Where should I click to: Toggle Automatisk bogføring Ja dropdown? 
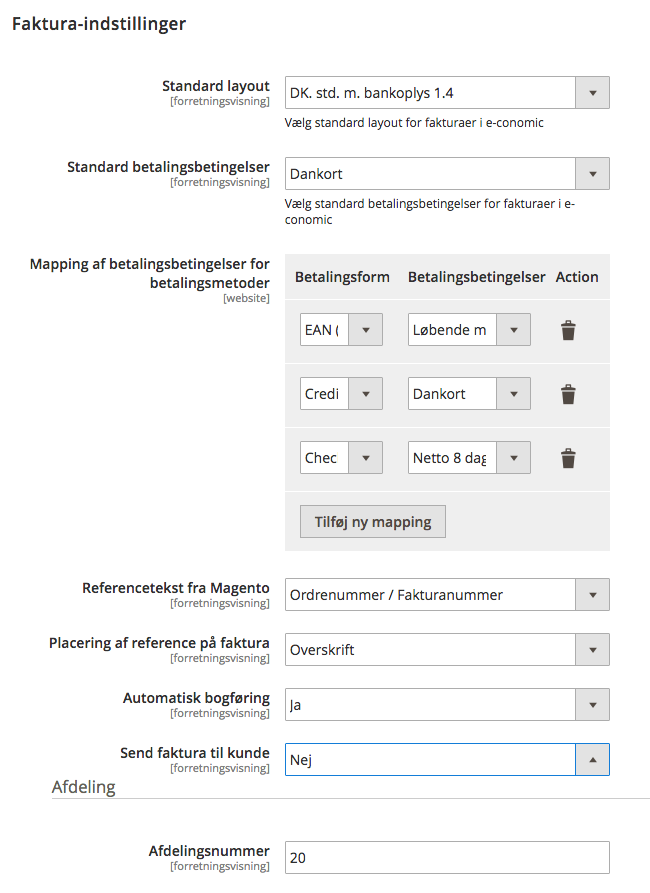[x=446, y=705]
